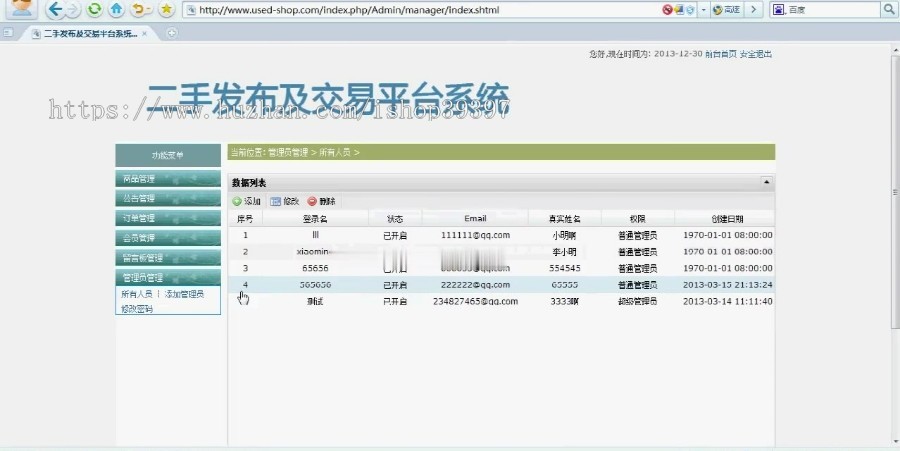Image resolution: width=900 pixels, height=451 pixels.
Task: Click the browser forward arrow button
Action: point(73,9)
